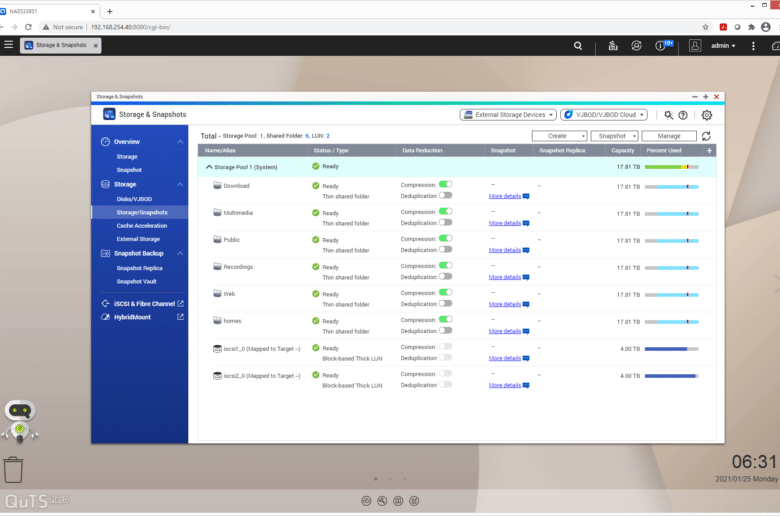The height and width of the screenshot is (516, 780).
Task: Click the tools wrench-magnifier icon
Action: [669, 115]
